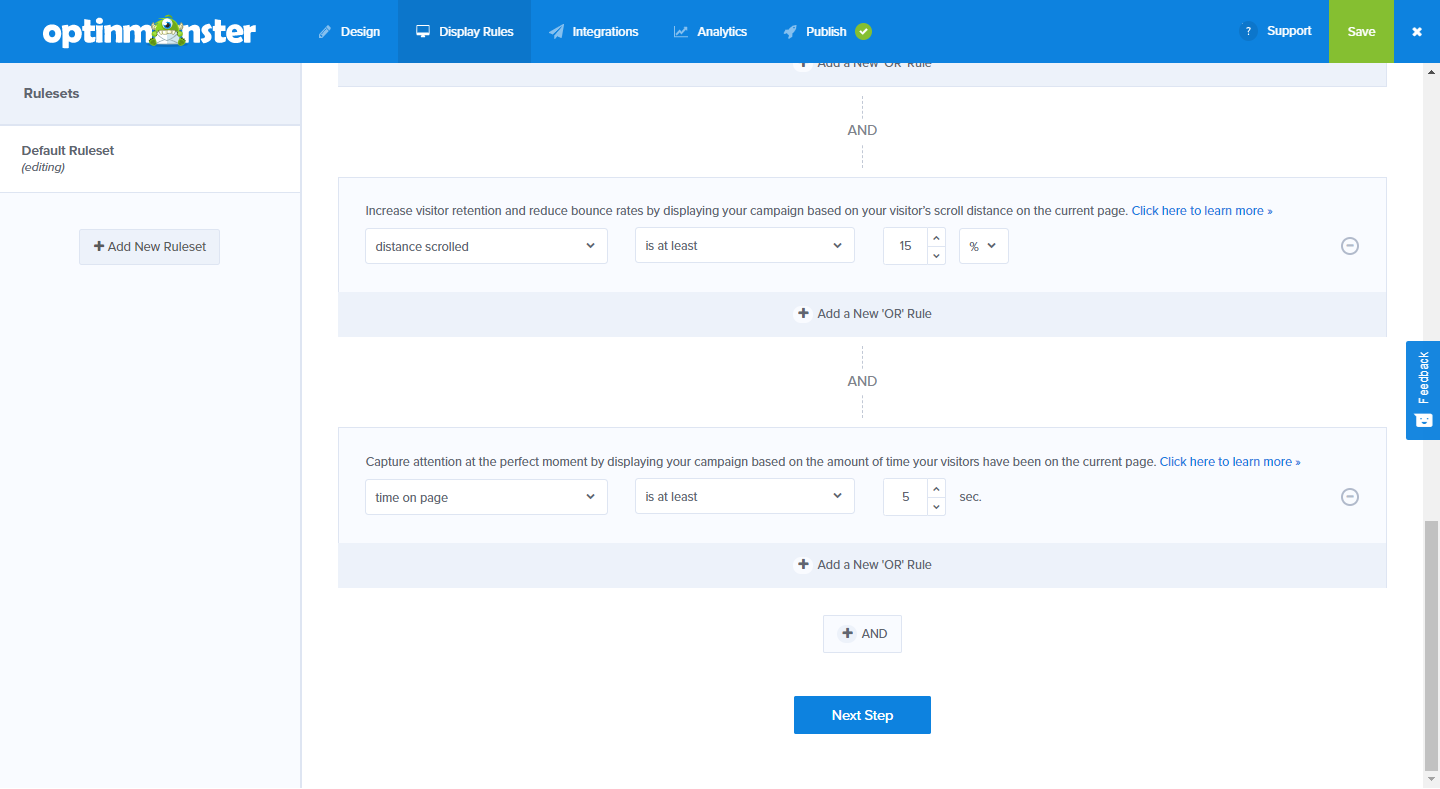This screenshot has width=1440, height=789.
Task: Decrease the time on page seconds stepper
Action: coord(936,506)
